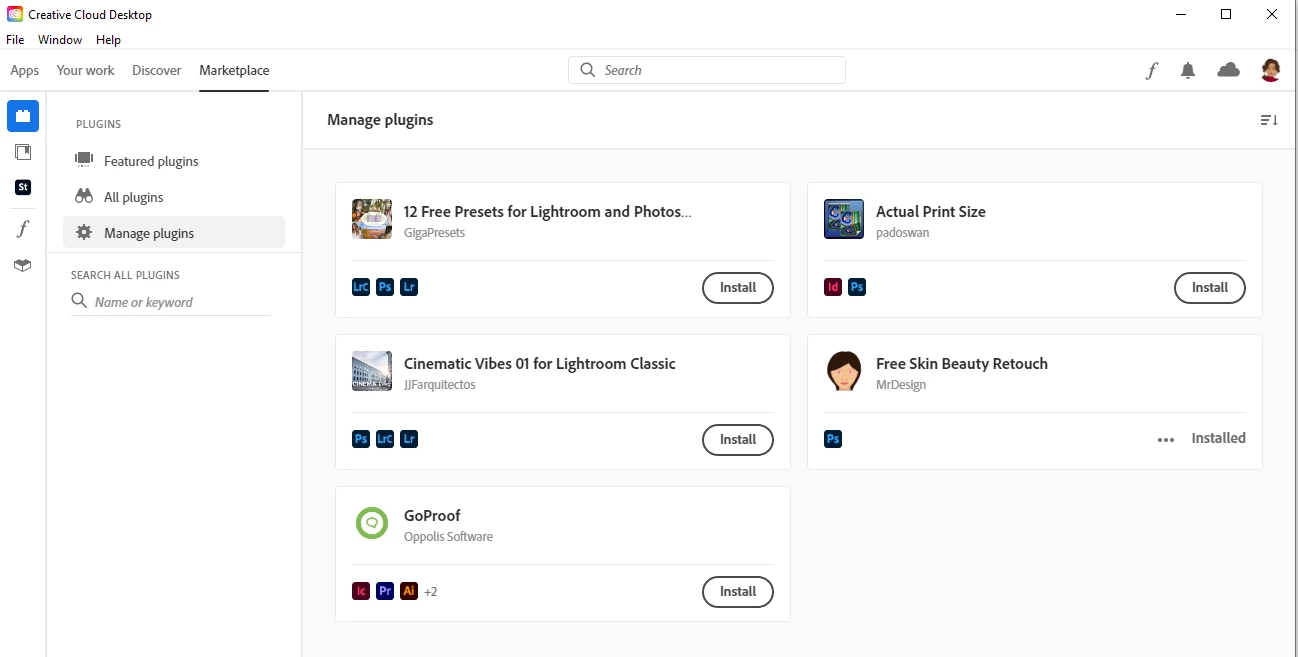1298x657 pixels.
Task: Click the plugins icon in left sidebar
Action: [23, 116]
